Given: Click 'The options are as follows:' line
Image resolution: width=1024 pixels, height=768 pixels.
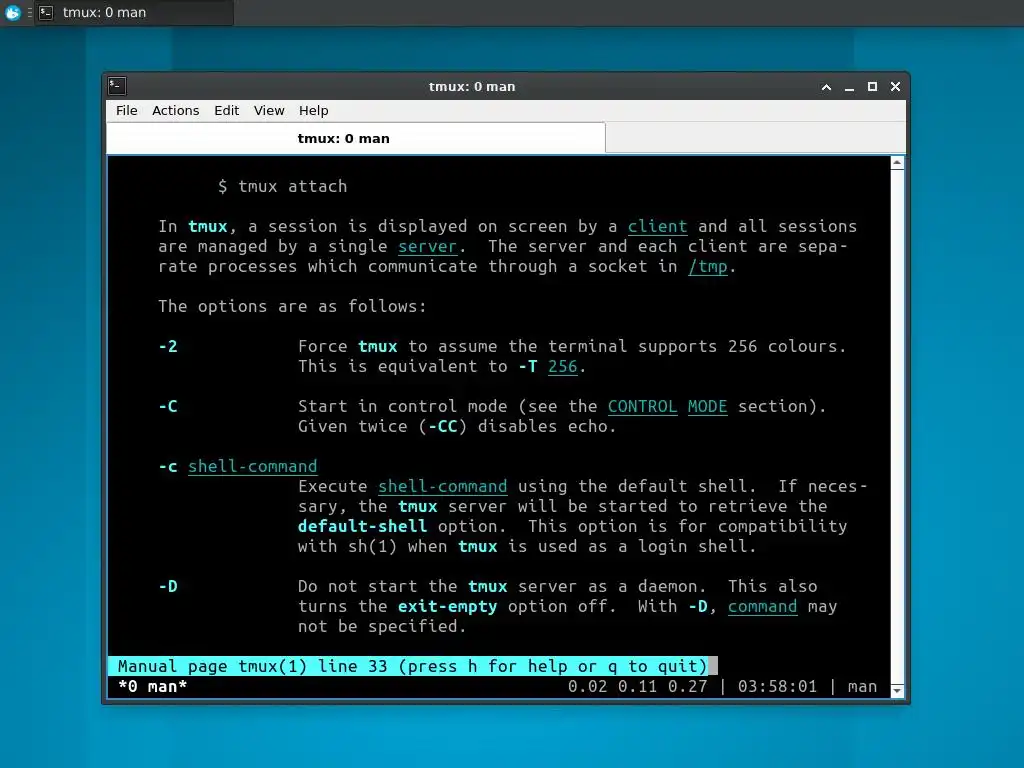Looking at the screenshot, I should click(x=293, y=306).
